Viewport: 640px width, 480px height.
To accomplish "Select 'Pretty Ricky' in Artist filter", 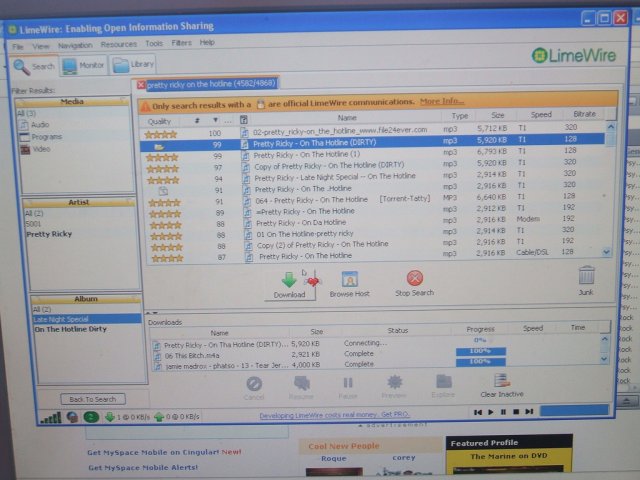I will pyautogui.click(x=49, y=234).
